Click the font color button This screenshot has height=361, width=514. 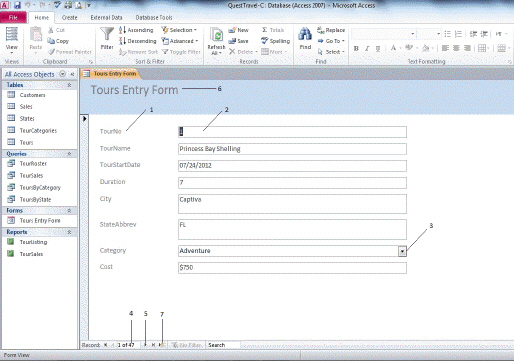(x=393, y=48)
